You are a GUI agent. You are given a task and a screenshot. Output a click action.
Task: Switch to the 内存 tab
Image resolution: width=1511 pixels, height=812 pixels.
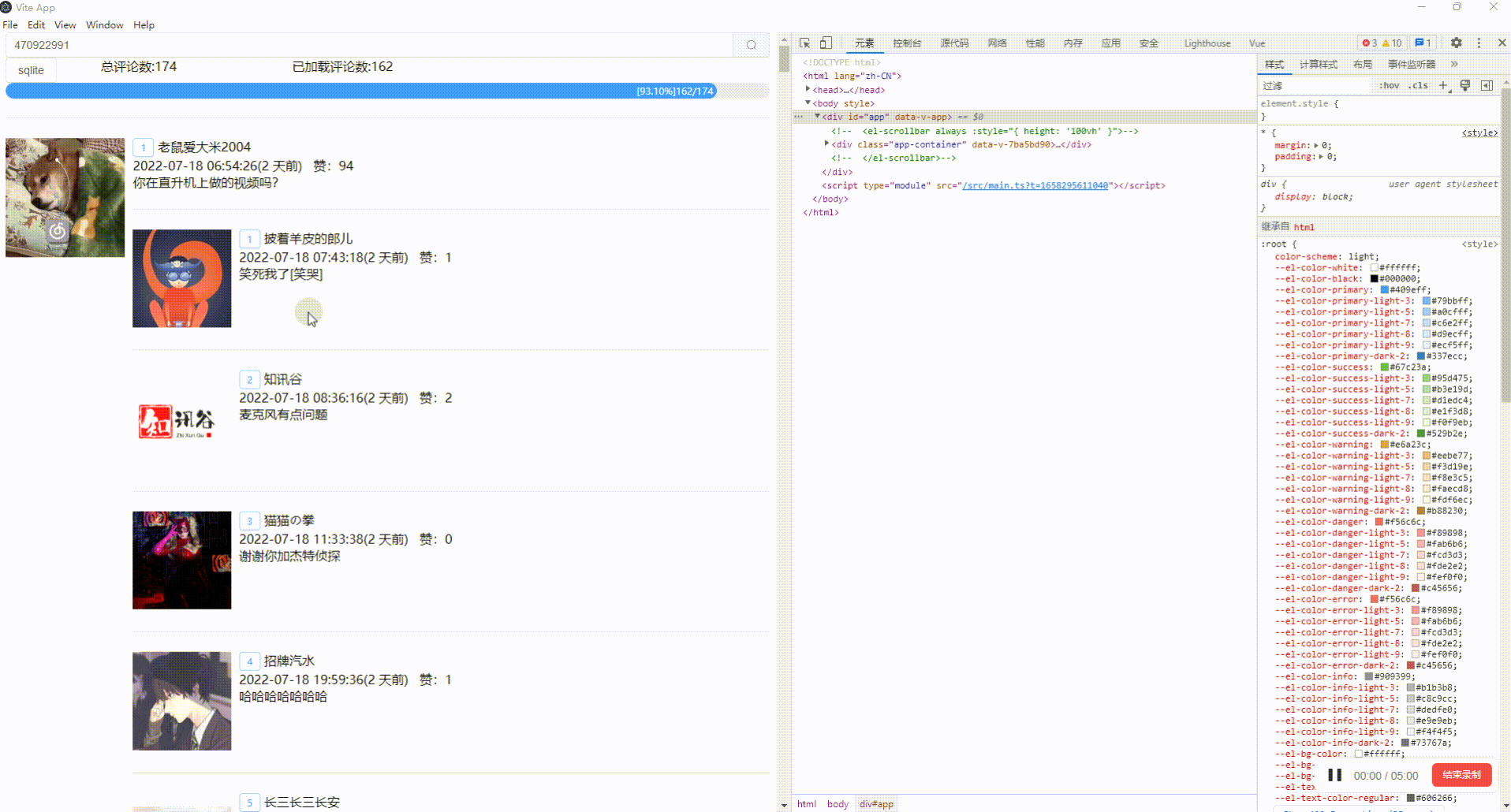pyautogui.click(x=1073, y=43)
